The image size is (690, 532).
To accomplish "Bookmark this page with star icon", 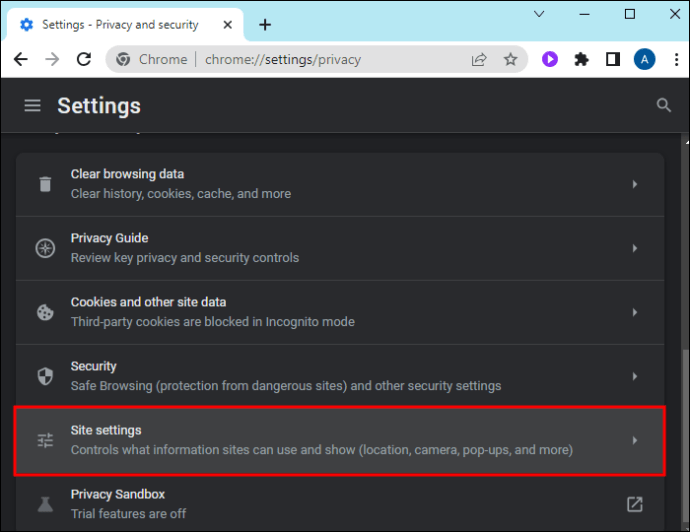I will pyautogui.click(x=510, y=59).
